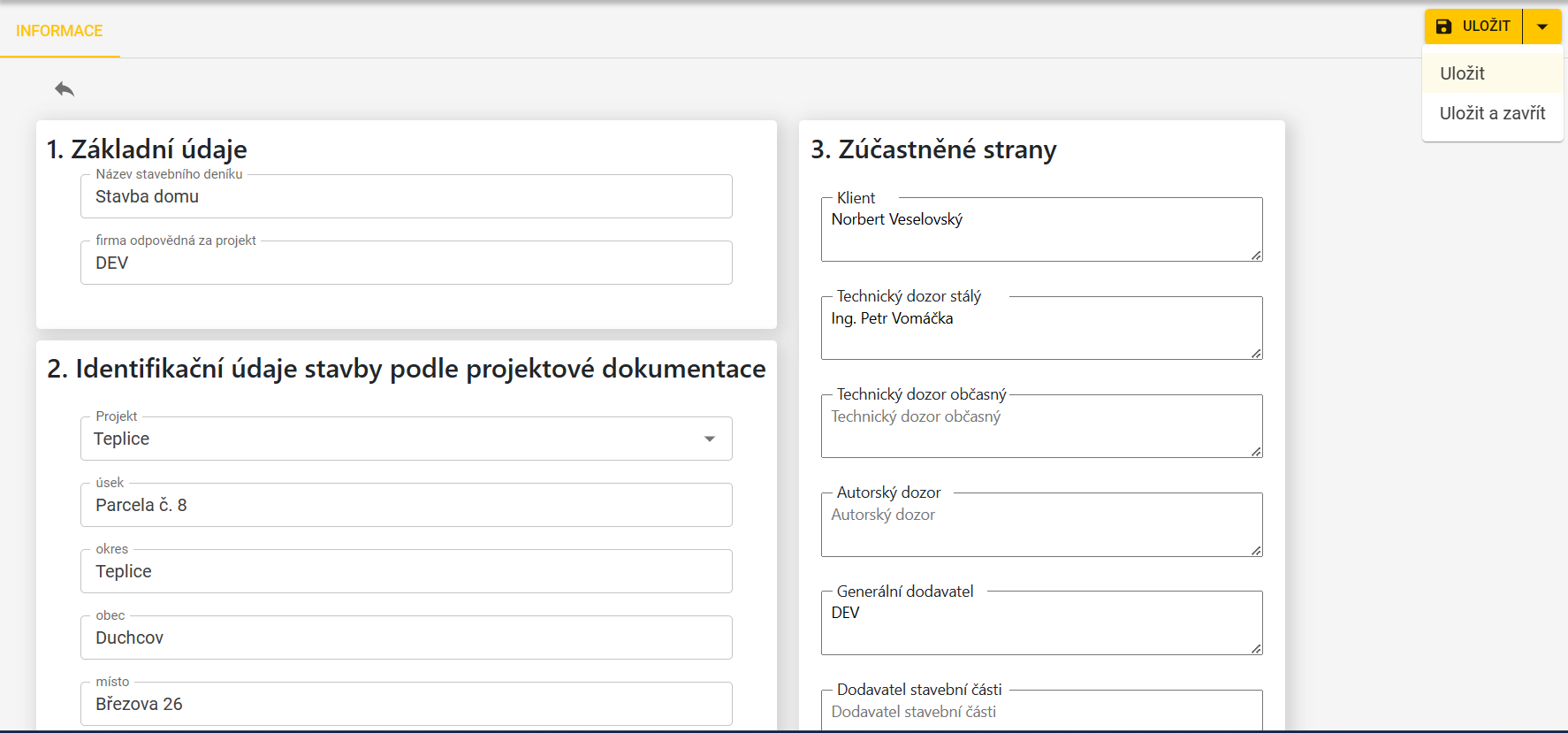
Task: Click the ULOŽIT save button
Action: pyautogui.click(x=1473, y=27)
